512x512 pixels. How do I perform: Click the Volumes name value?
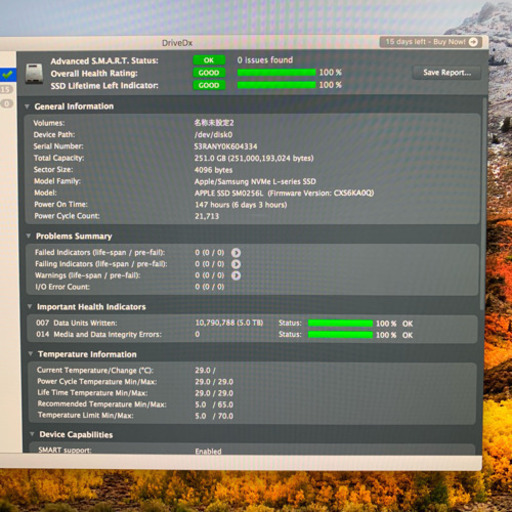[214, 123]
